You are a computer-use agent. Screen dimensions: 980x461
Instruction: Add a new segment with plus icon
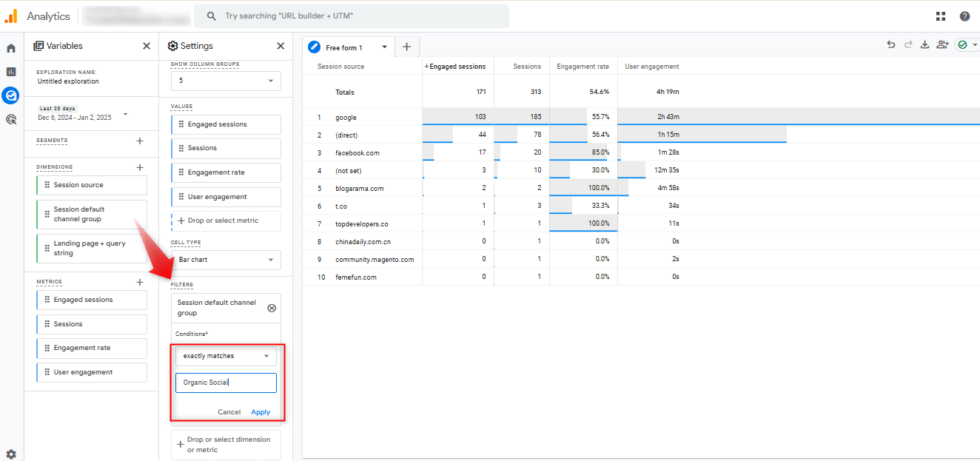click(x=140, y=141)
